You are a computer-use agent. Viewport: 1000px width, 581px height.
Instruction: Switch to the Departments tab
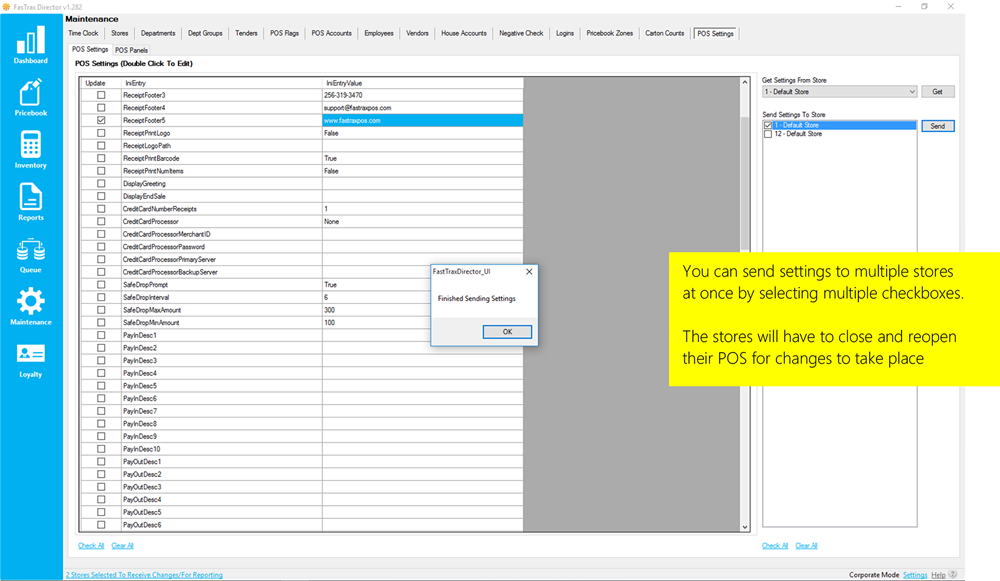(158, 33)
